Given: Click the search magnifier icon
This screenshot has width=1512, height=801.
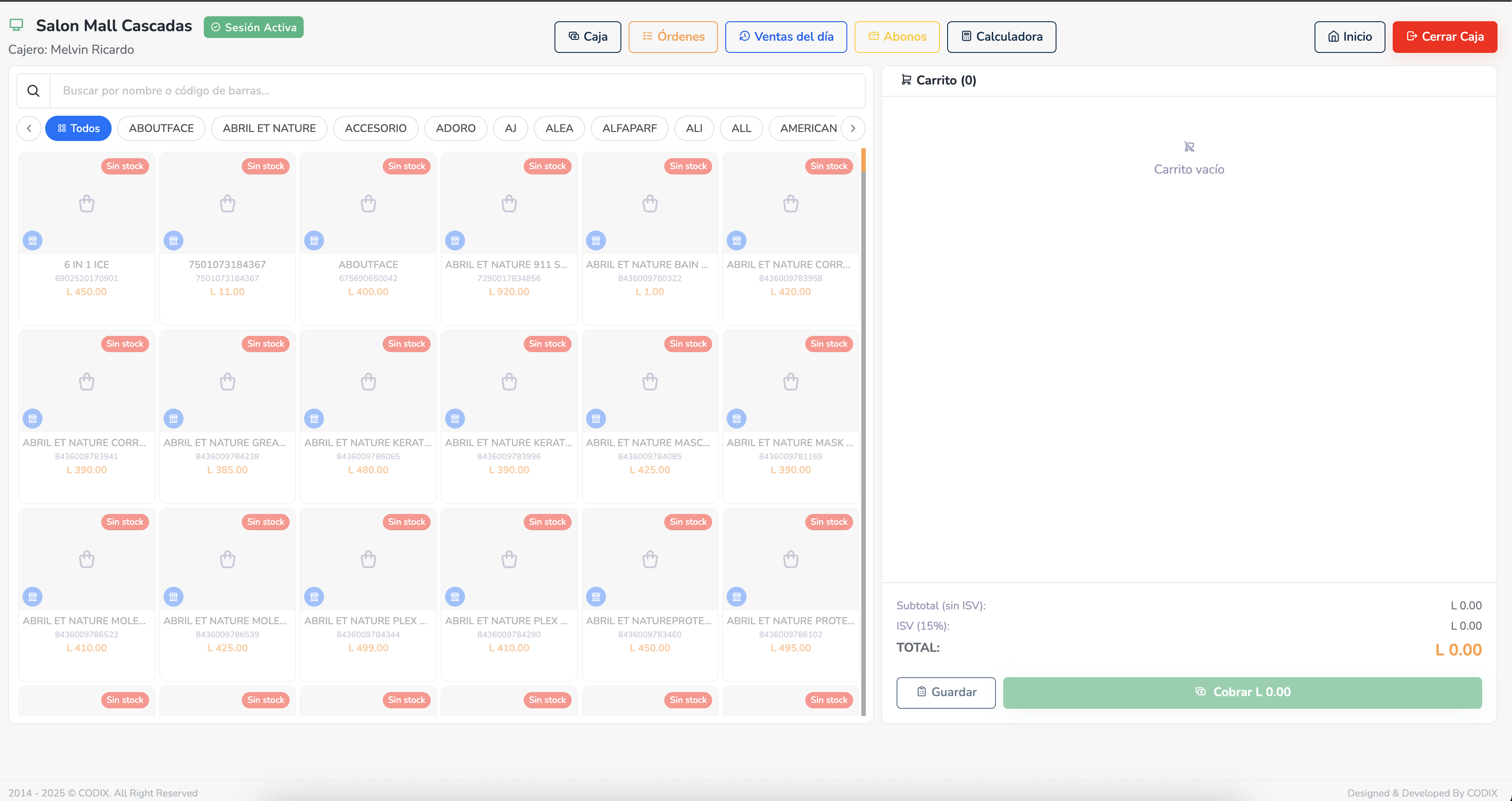Looking at the screenshot, I should click(33, 91).
